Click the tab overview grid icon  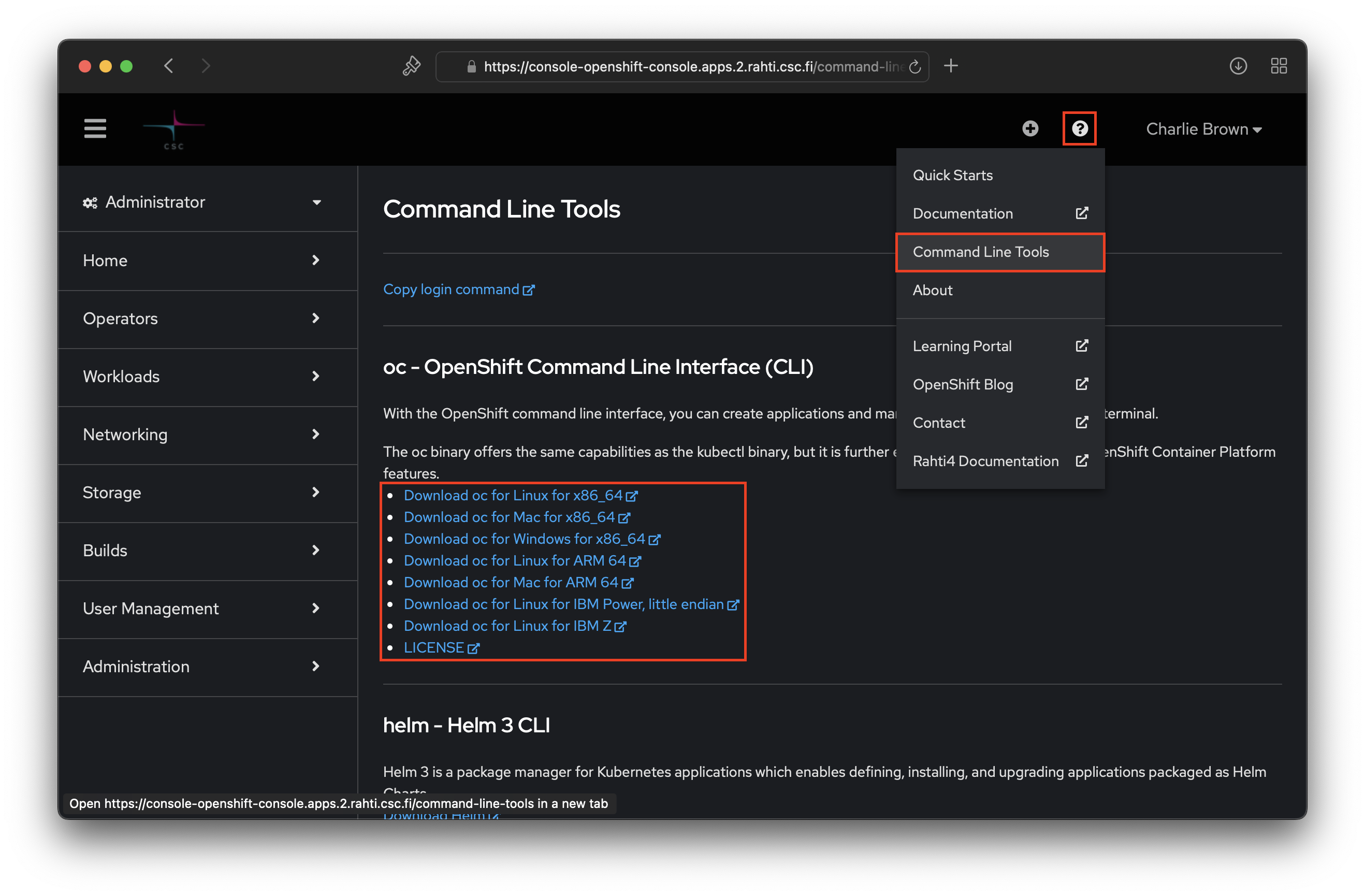(1279, 66)
